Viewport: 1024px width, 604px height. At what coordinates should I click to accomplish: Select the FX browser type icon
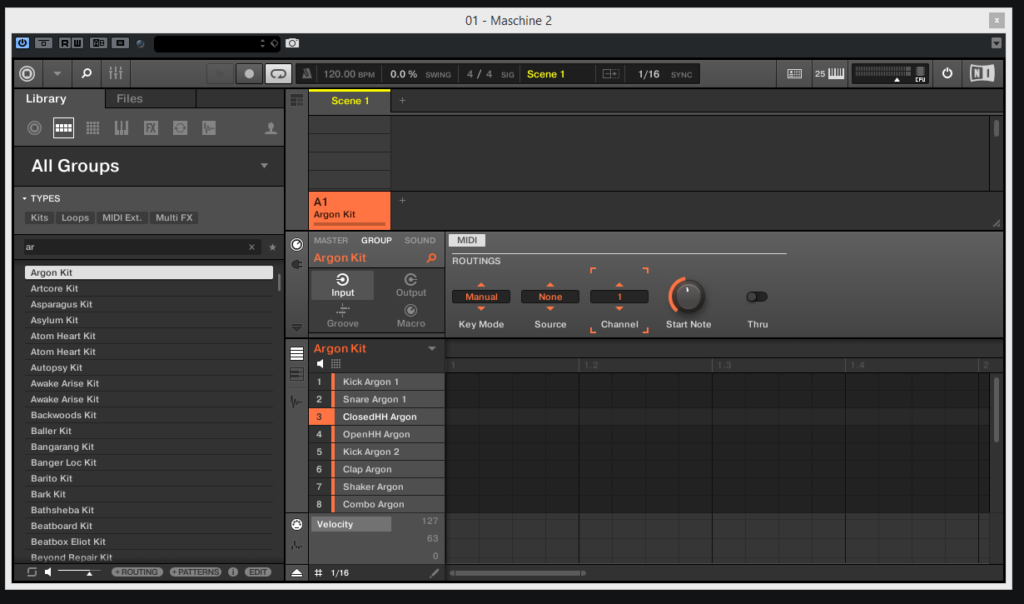click(x=151, y=128)
